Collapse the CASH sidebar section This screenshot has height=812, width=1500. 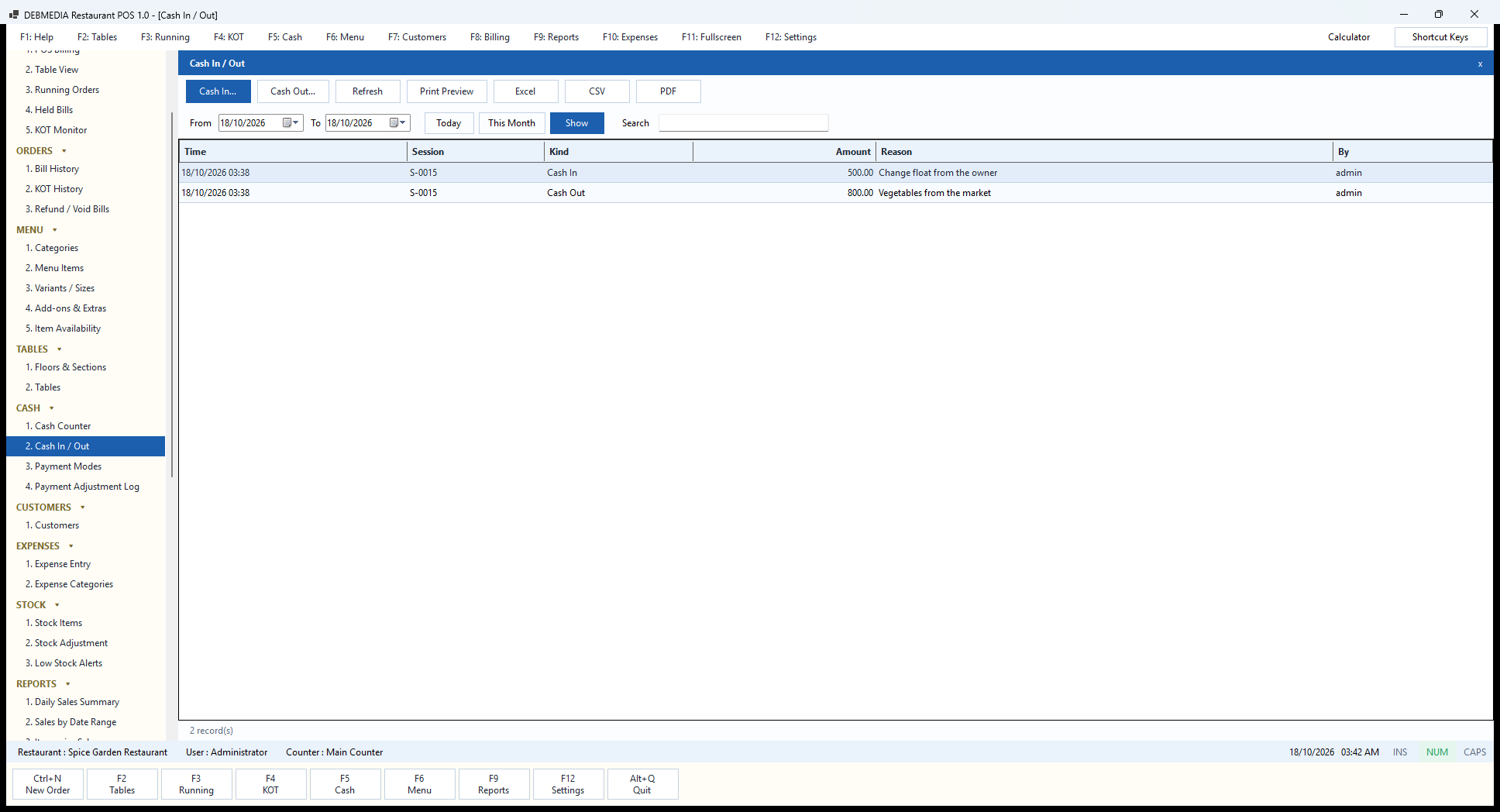coord(51,408)
